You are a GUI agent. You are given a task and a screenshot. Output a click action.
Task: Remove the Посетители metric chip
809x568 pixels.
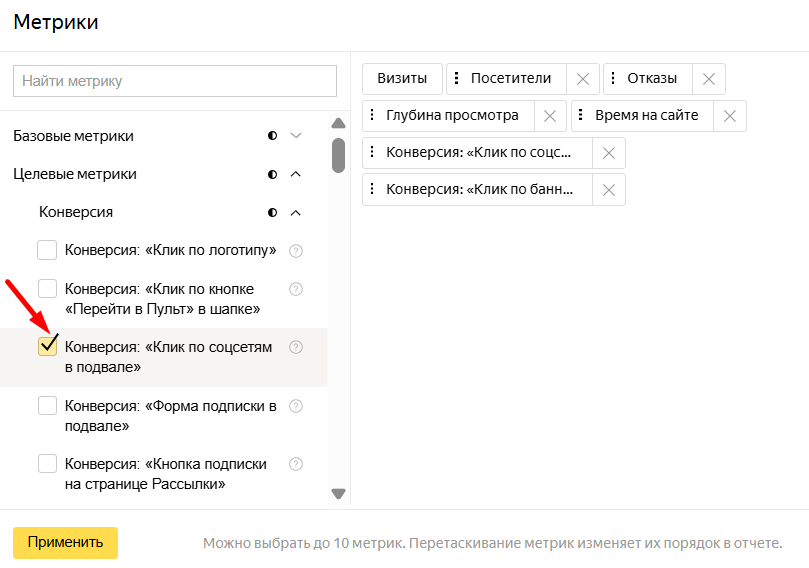583,79
